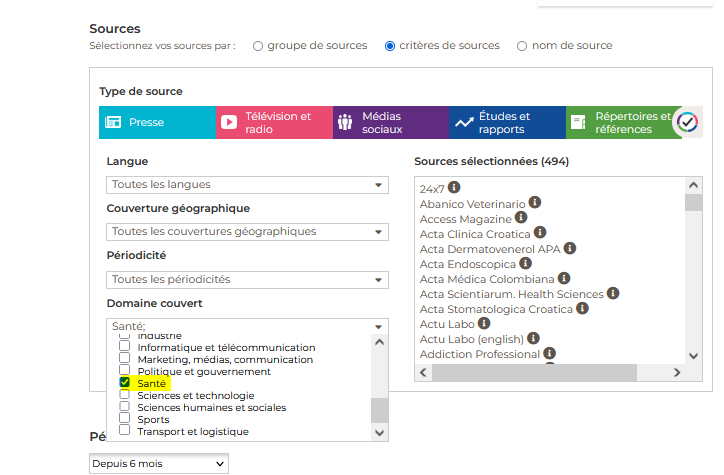Image resolution: width=724 pixels, height=475 pixels.
Task: Open the Études et rapports tab
Action: [x=507, y=122]
